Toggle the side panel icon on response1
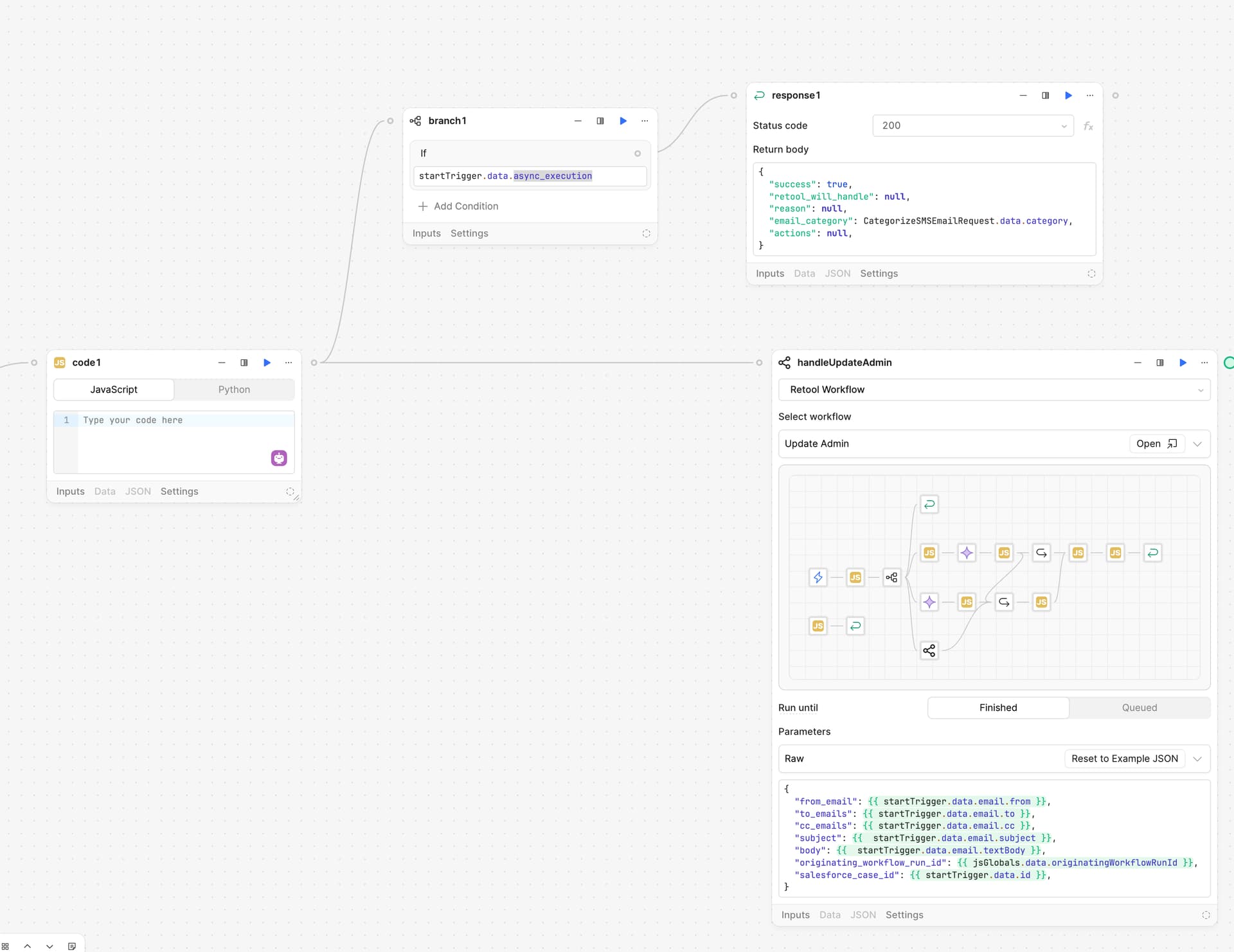The width and height of the screenshot is (1234, 952). 1046,95
